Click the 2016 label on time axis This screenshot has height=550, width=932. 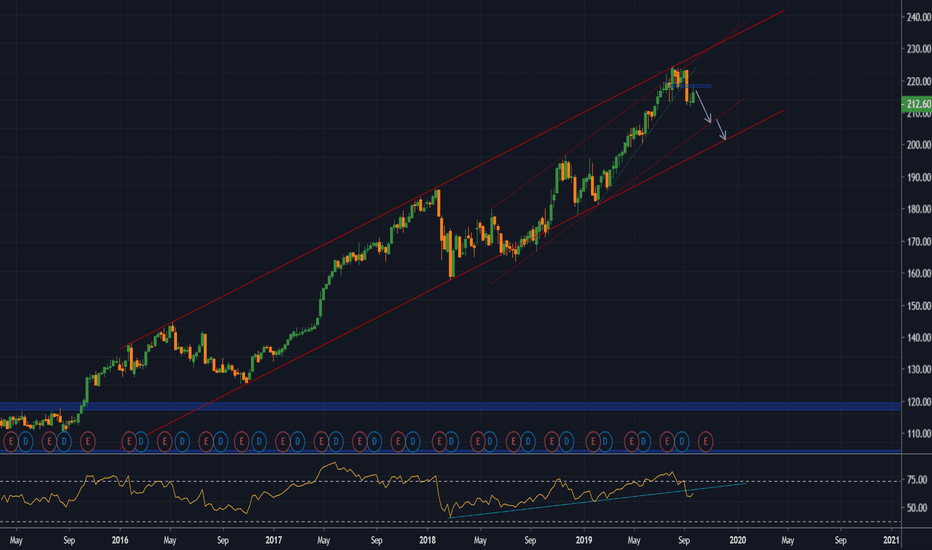(120, 540)
